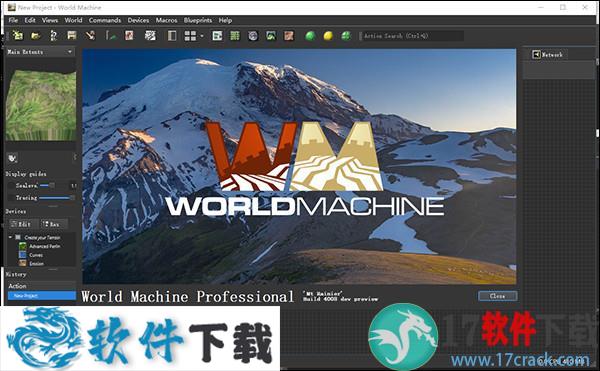This screenshot has width=600, height=371.
Task: Select the Erosion device in the tree
Action: pyautogui.click(x=36, y=264)
